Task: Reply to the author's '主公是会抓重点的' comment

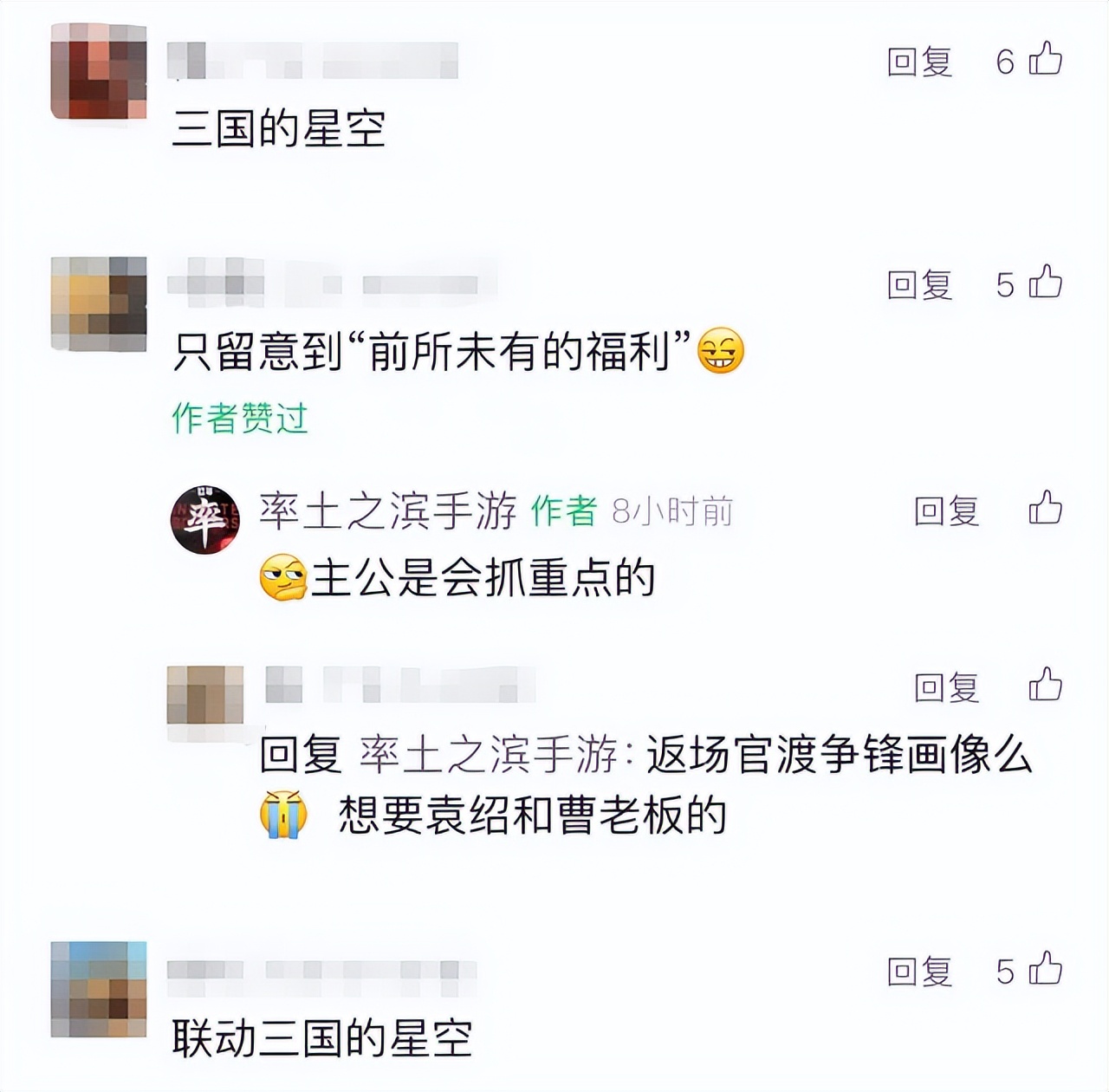Action: [x=946, y=511]
